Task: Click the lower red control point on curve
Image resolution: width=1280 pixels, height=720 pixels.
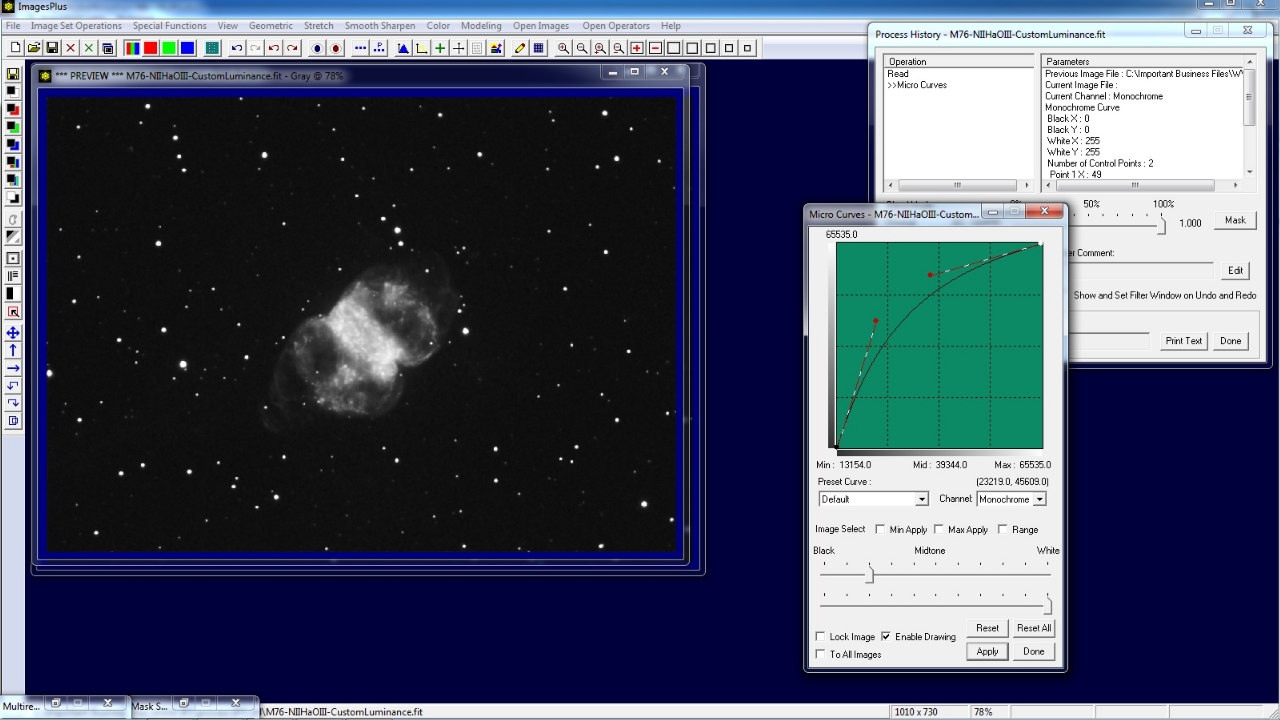Action: coord(876,321)
